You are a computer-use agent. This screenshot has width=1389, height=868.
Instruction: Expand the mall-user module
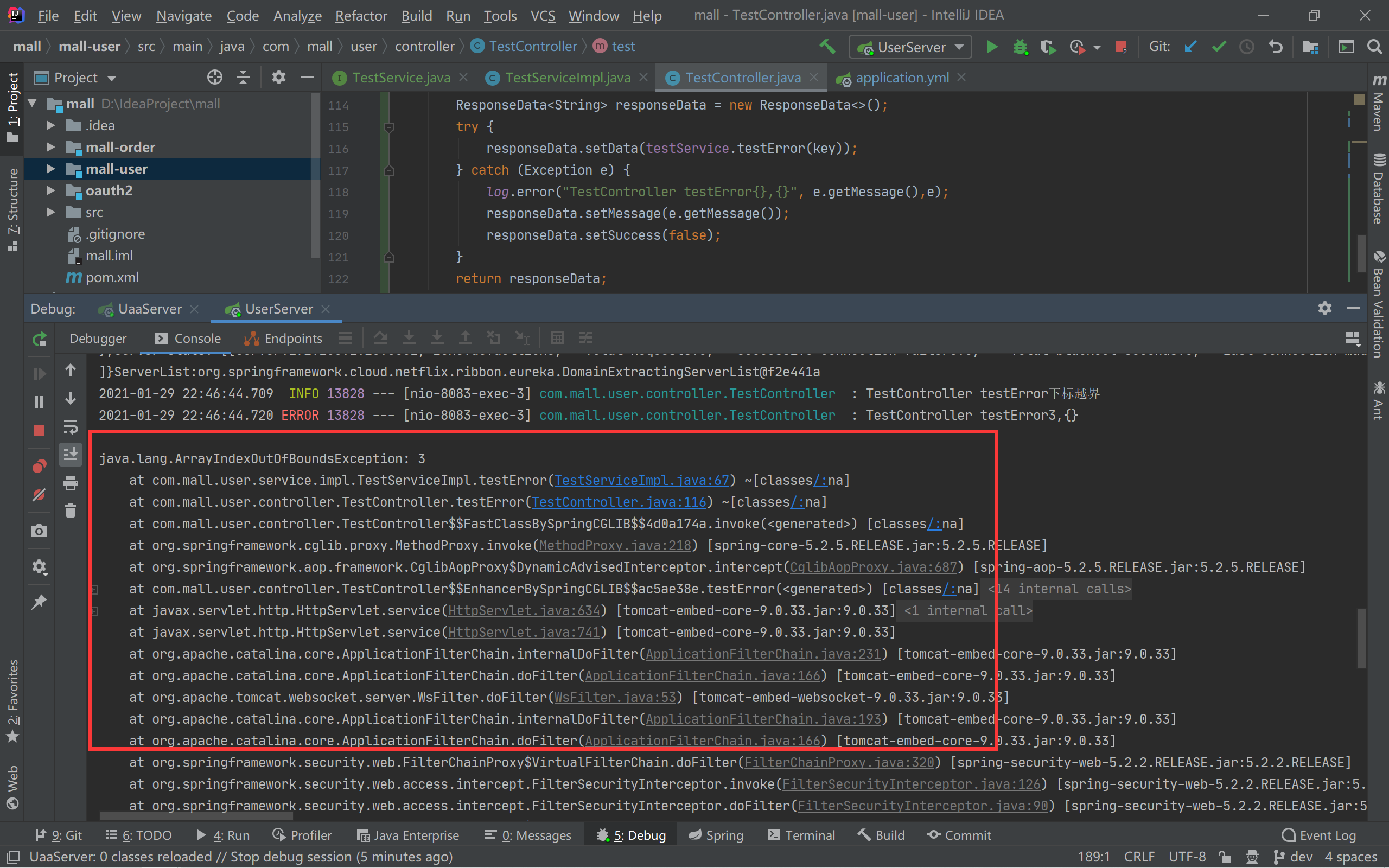pyautogui.click(x=50, y=169)
